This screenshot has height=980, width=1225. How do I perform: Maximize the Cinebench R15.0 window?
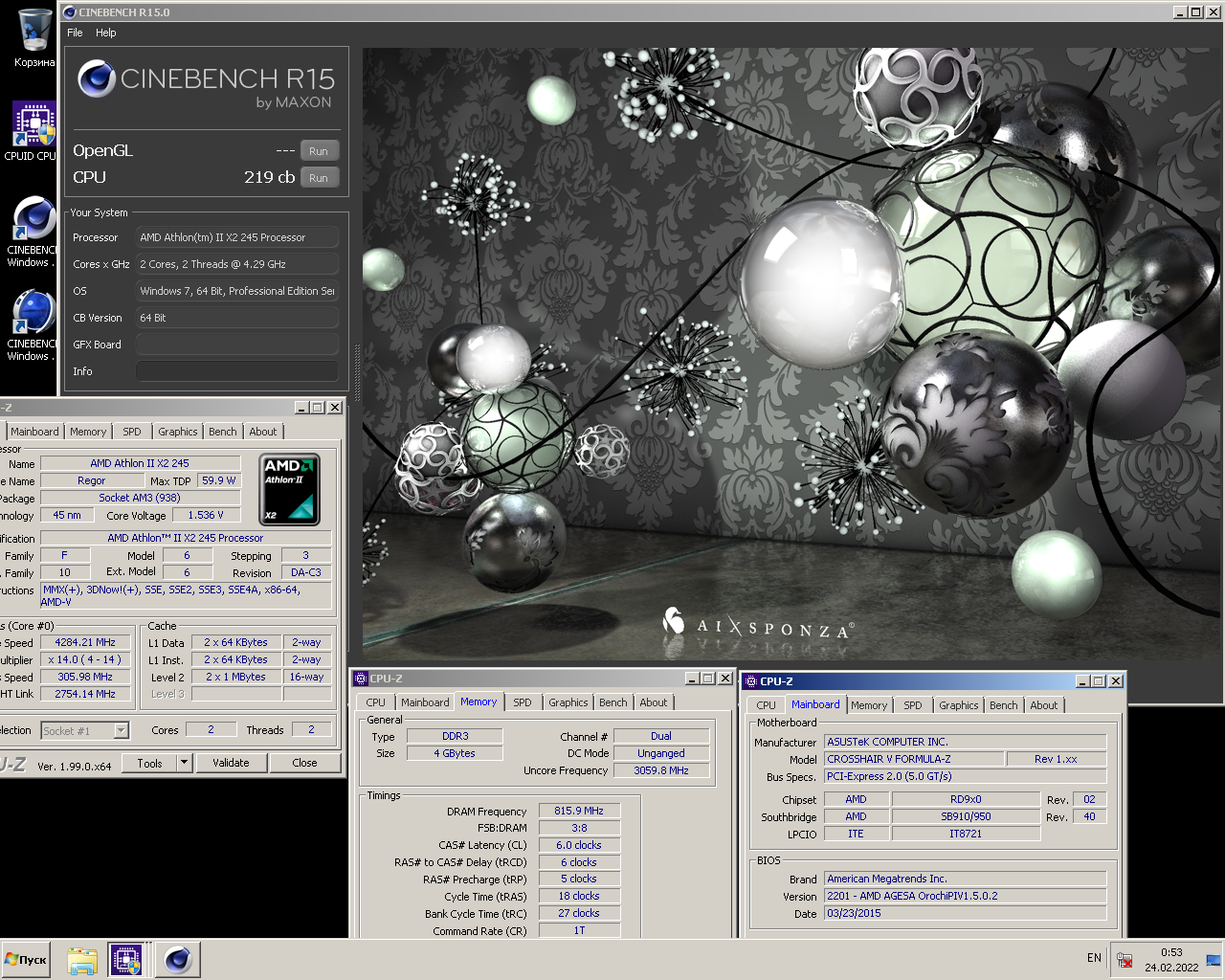1196,12
